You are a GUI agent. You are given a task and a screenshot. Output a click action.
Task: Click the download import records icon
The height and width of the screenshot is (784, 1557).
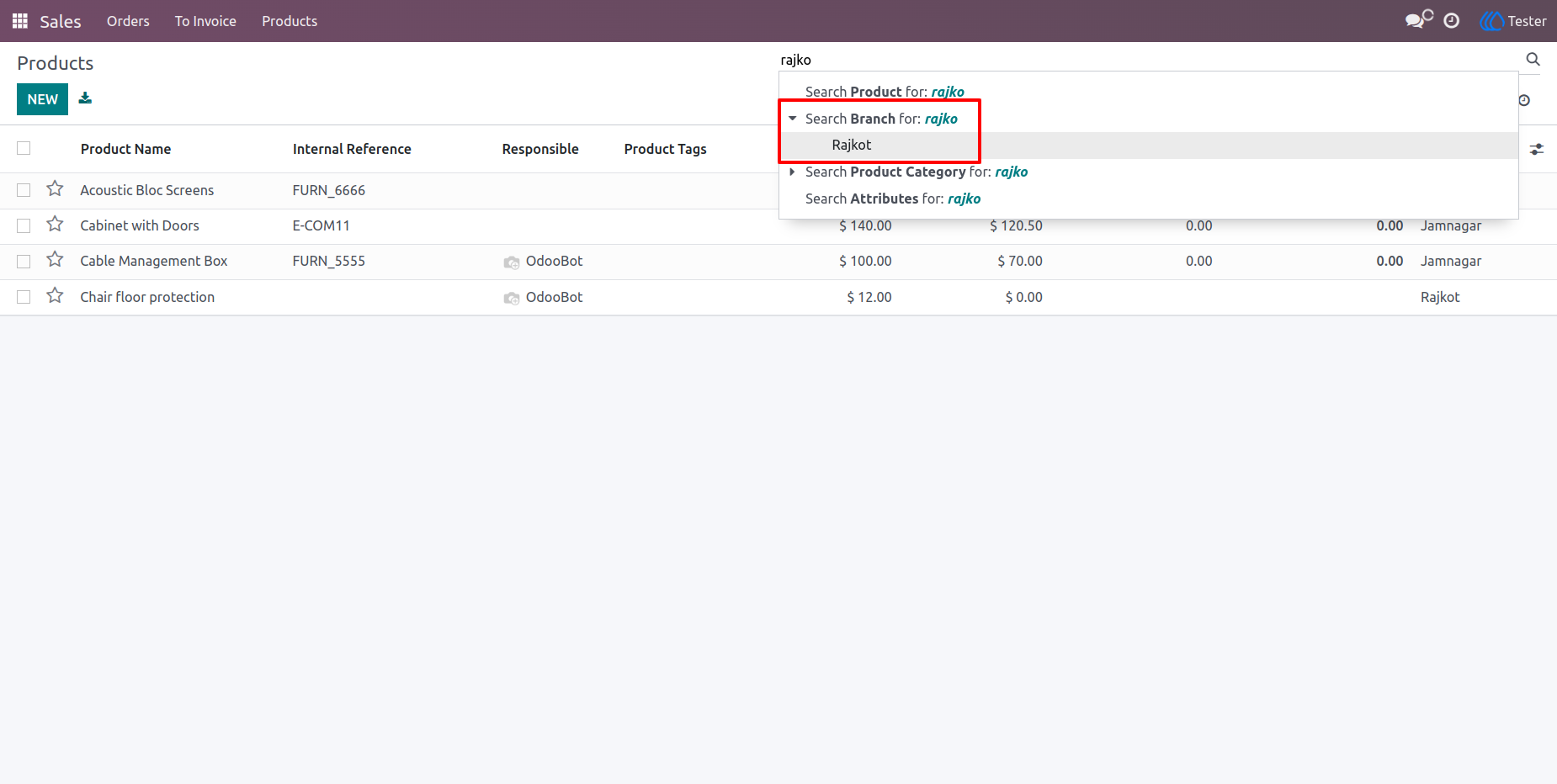point(85,98)
